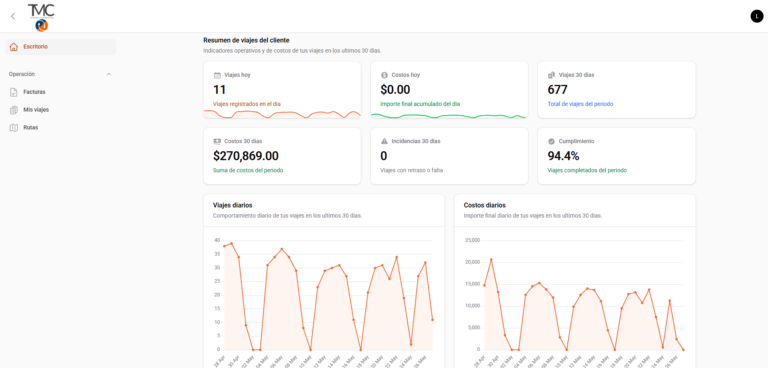Open the TMC logo home link
768x368 pixels.
pos(41,17)
